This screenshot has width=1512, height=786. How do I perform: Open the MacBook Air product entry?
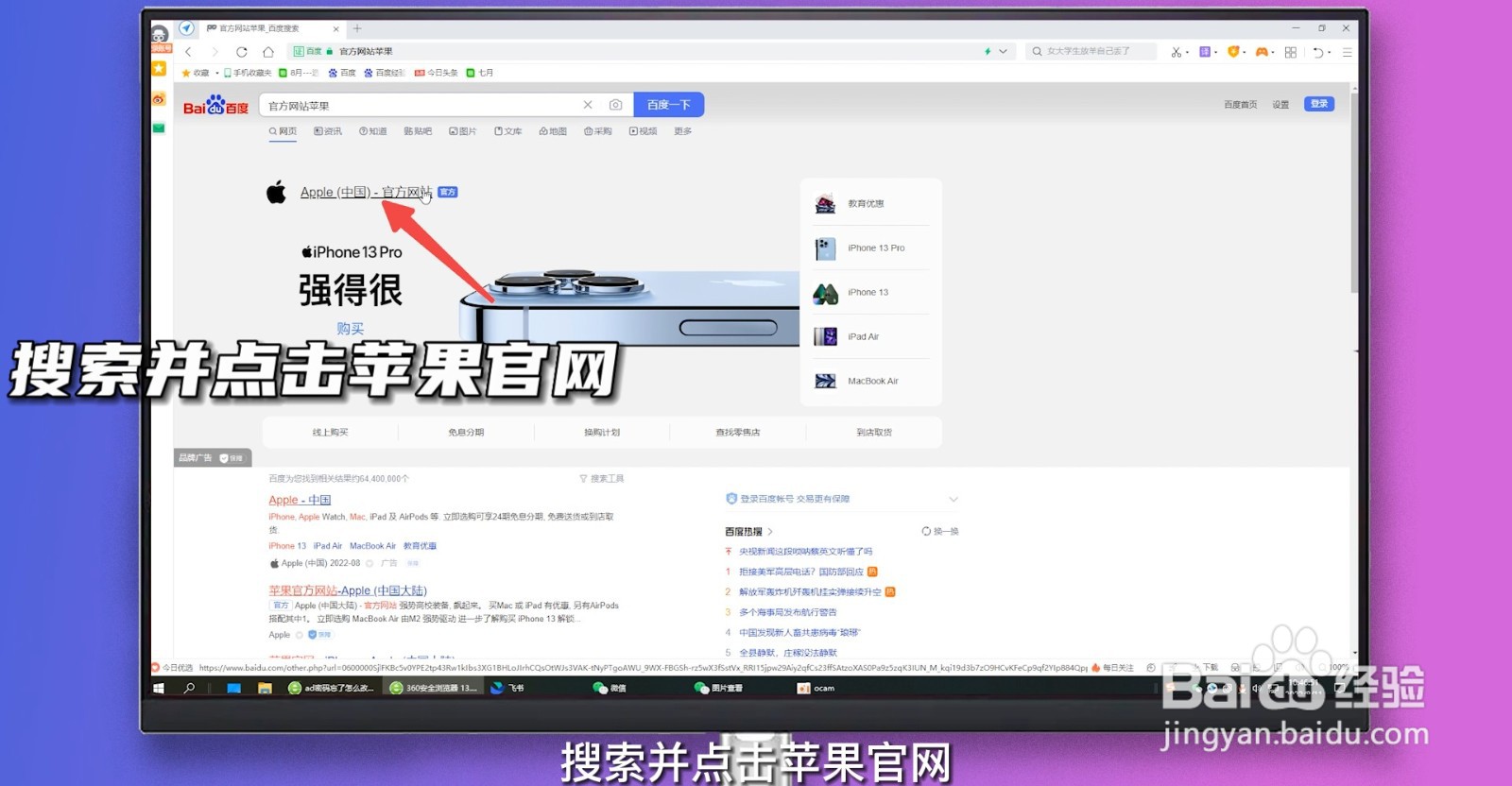point(871,382)
